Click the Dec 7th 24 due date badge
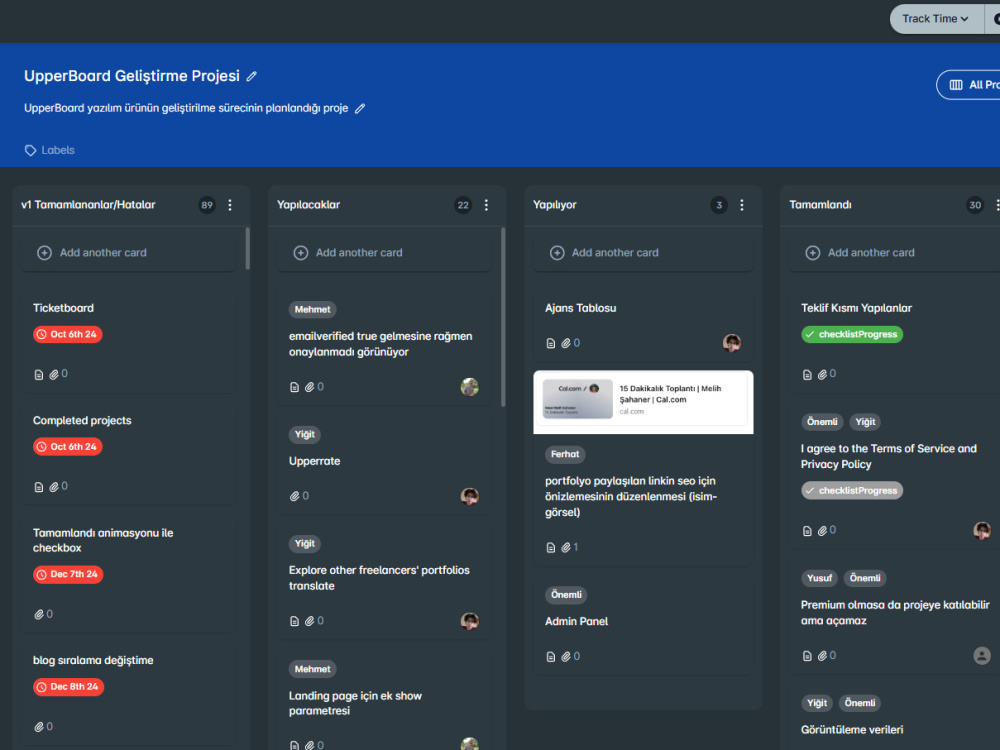 68,575
